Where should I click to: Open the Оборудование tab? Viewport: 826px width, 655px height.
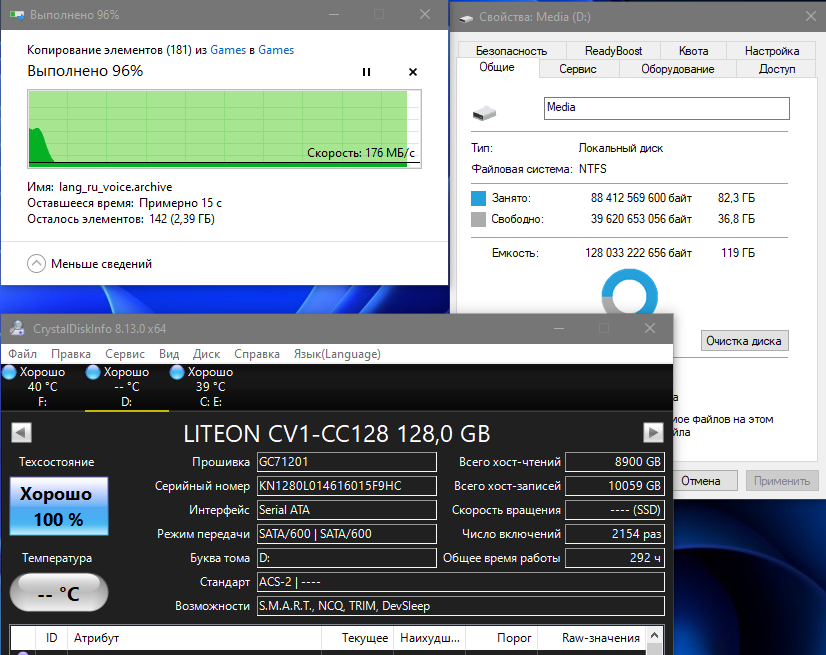coord(677,69)
